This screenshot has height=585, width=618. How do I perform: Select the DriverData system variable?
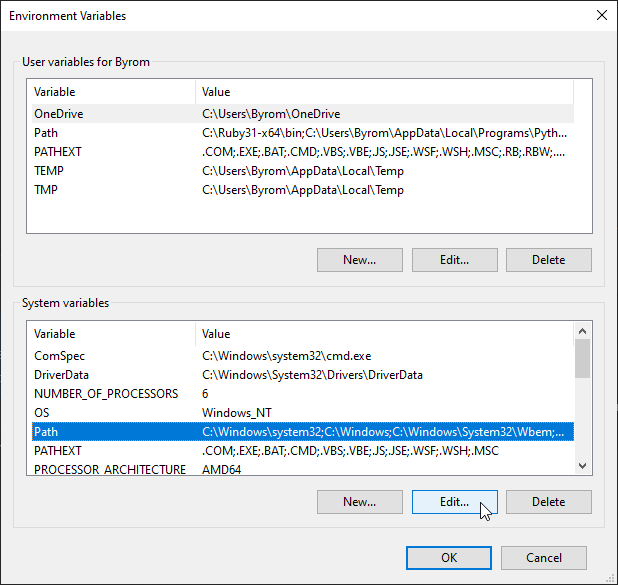point(303,375)
